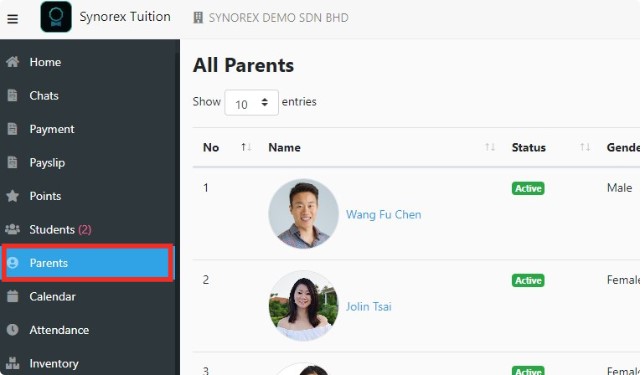This screenshot has height=375, width=641.
Task: Click the star icon for Points
Action: [12, 196]
